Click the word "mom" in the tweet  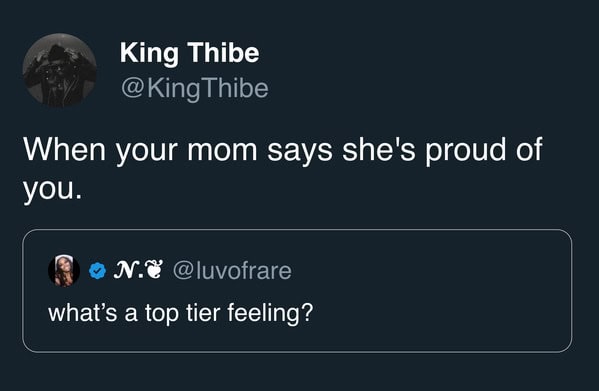tap(222, 150)
